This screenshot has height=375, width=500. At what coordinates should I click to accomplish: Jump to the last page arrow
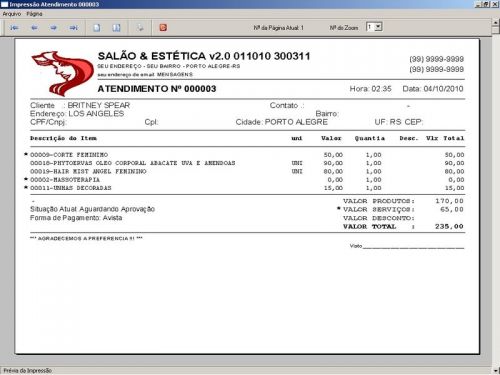pyautogui.click(x=74, y=28)
